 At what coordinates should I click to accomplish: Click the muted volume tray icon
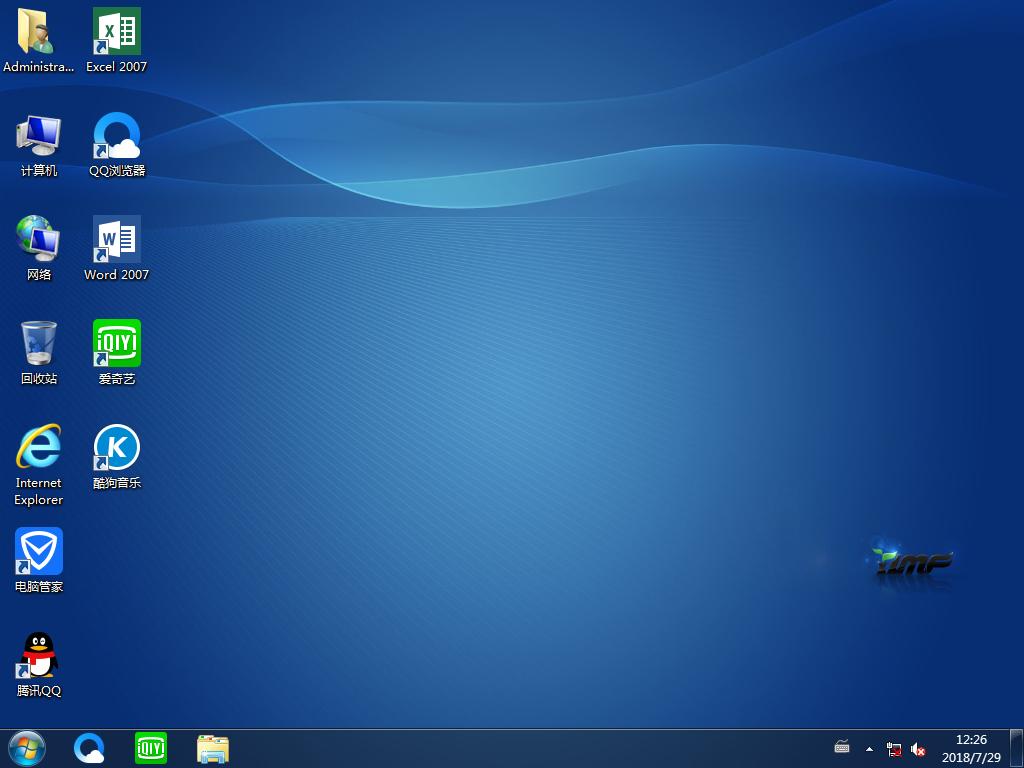point(918,749)
